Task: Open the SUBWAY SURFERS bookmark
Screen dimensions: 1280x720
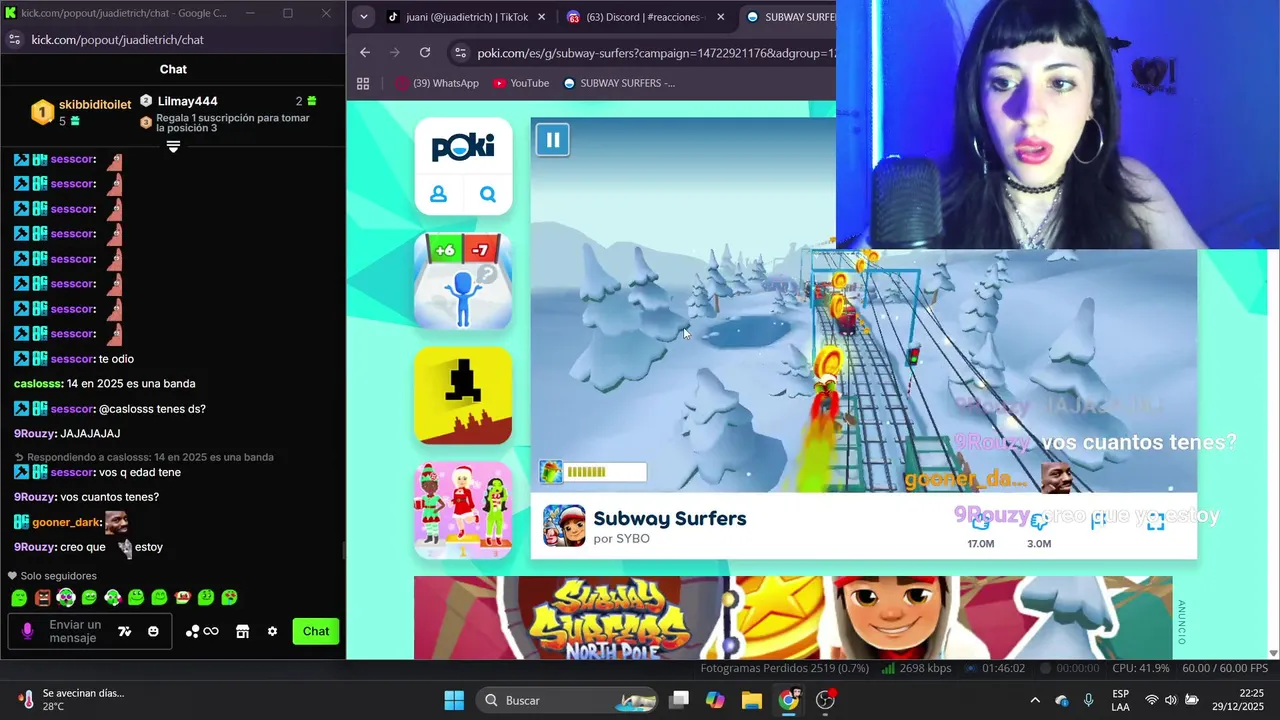Action: coord(619,83)
